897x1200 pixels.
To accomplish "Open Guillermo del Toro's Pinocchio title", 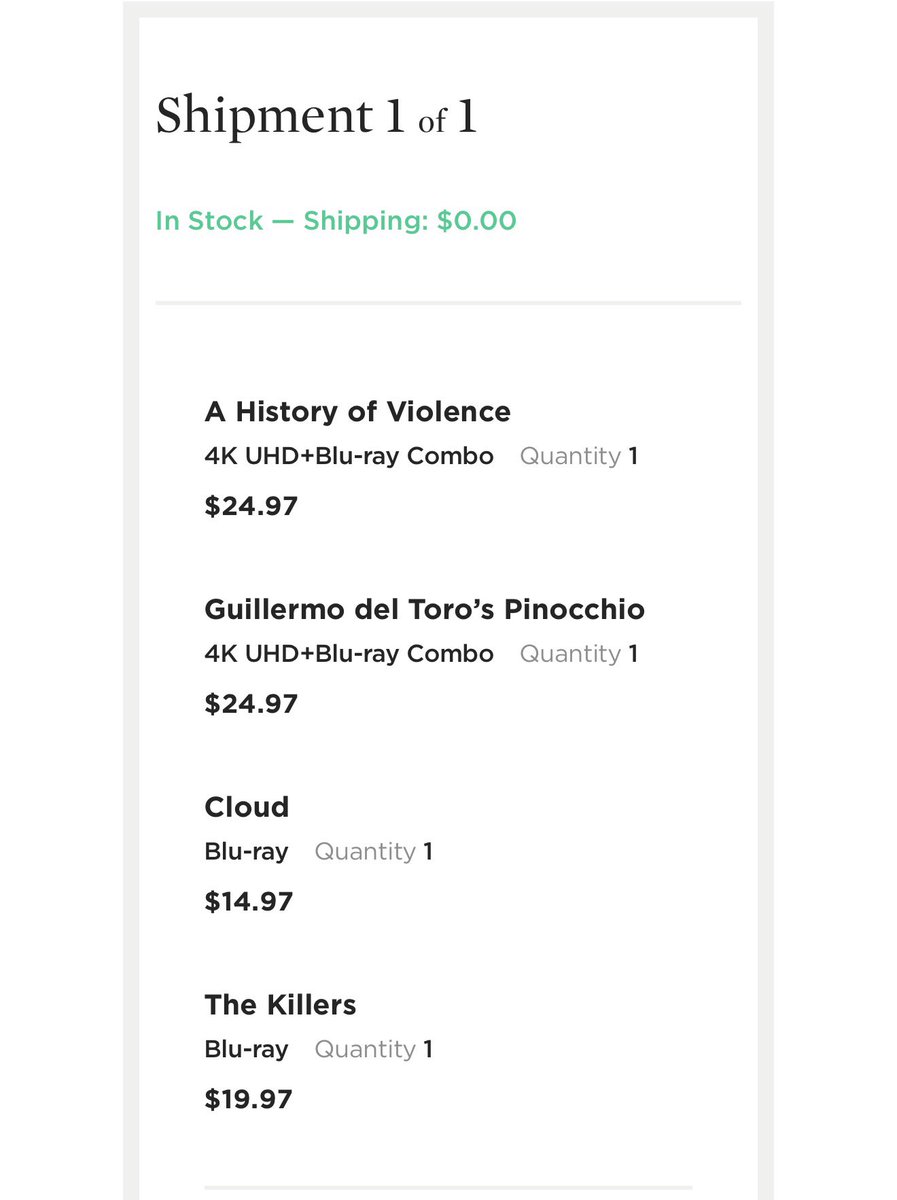I will [x=424, y=609].
